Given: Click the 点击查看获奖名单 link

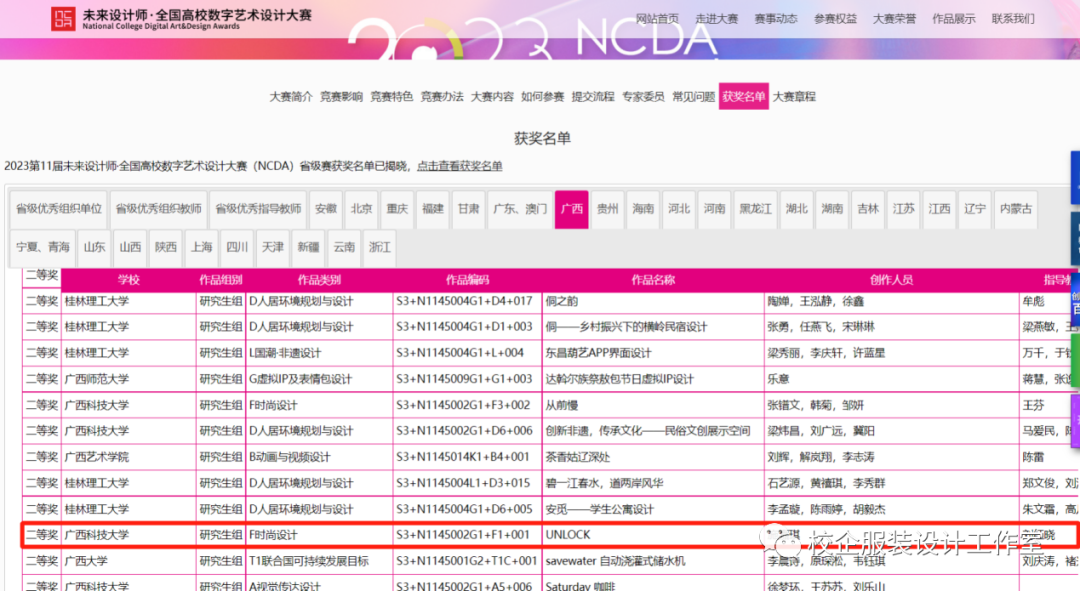Looking at the screenshot, I should click(x=459, y=166).
